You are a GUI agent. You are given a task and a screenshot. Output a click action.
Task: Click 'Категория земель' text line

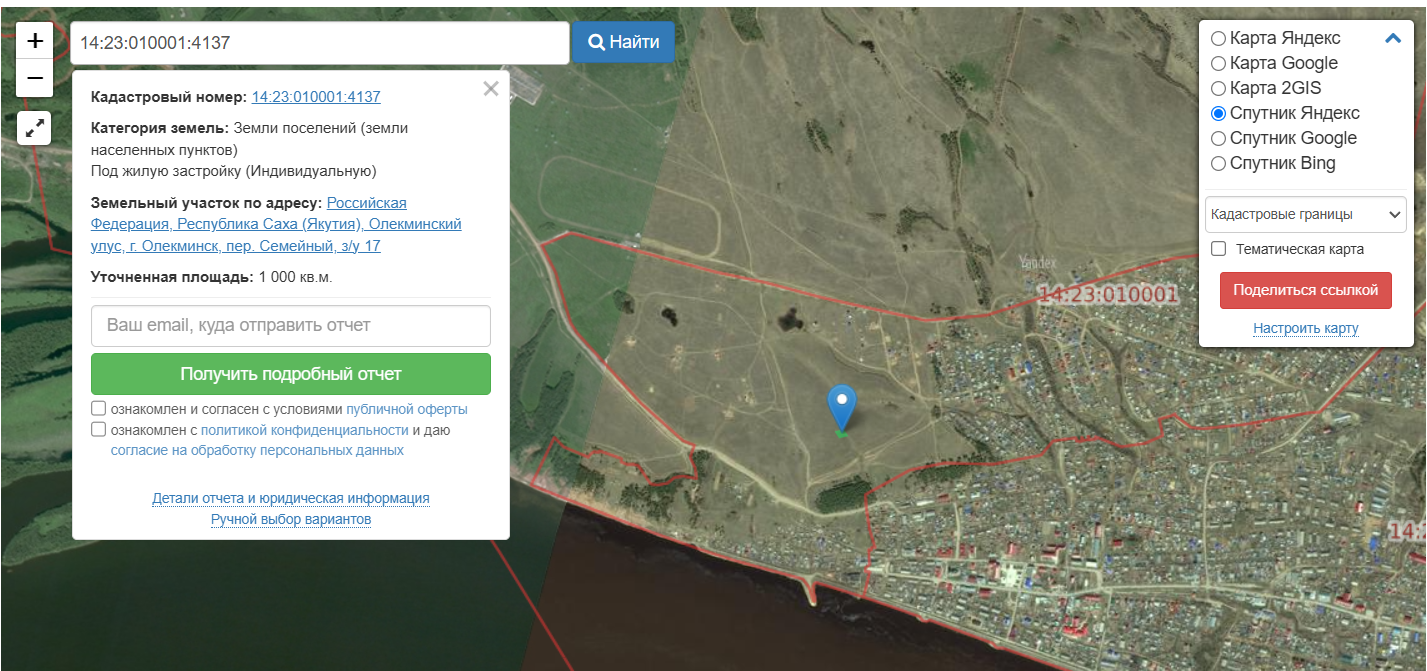click(x=249, y=139)
